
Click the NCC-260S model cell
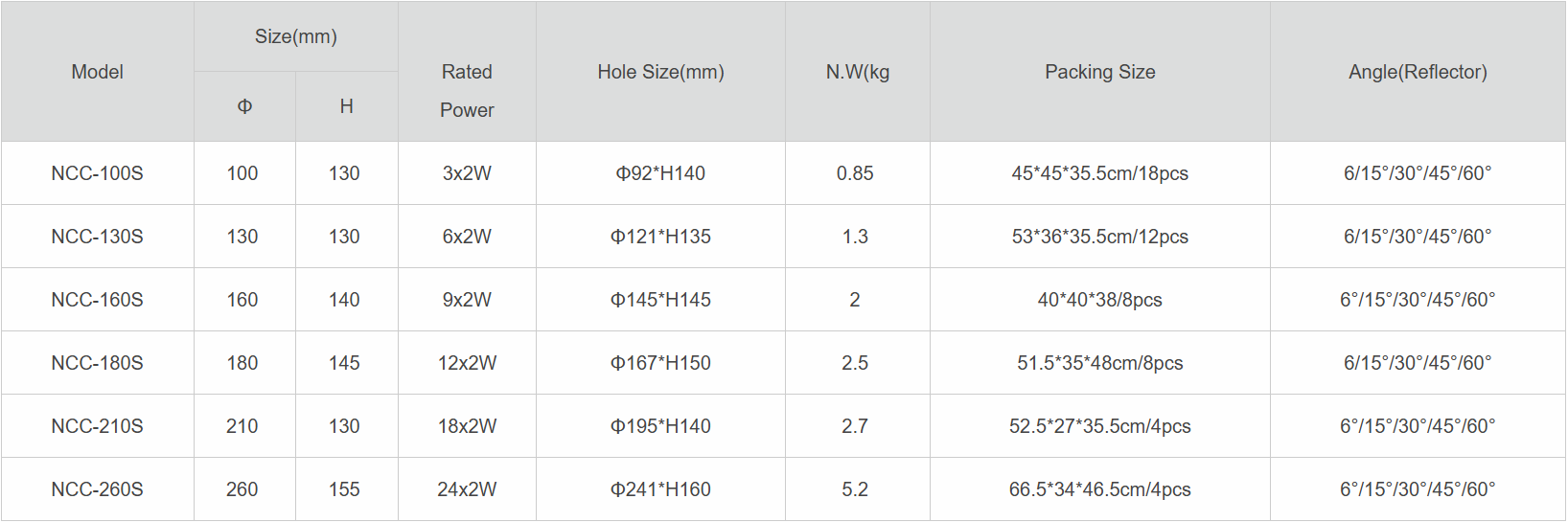coord(98,489)
